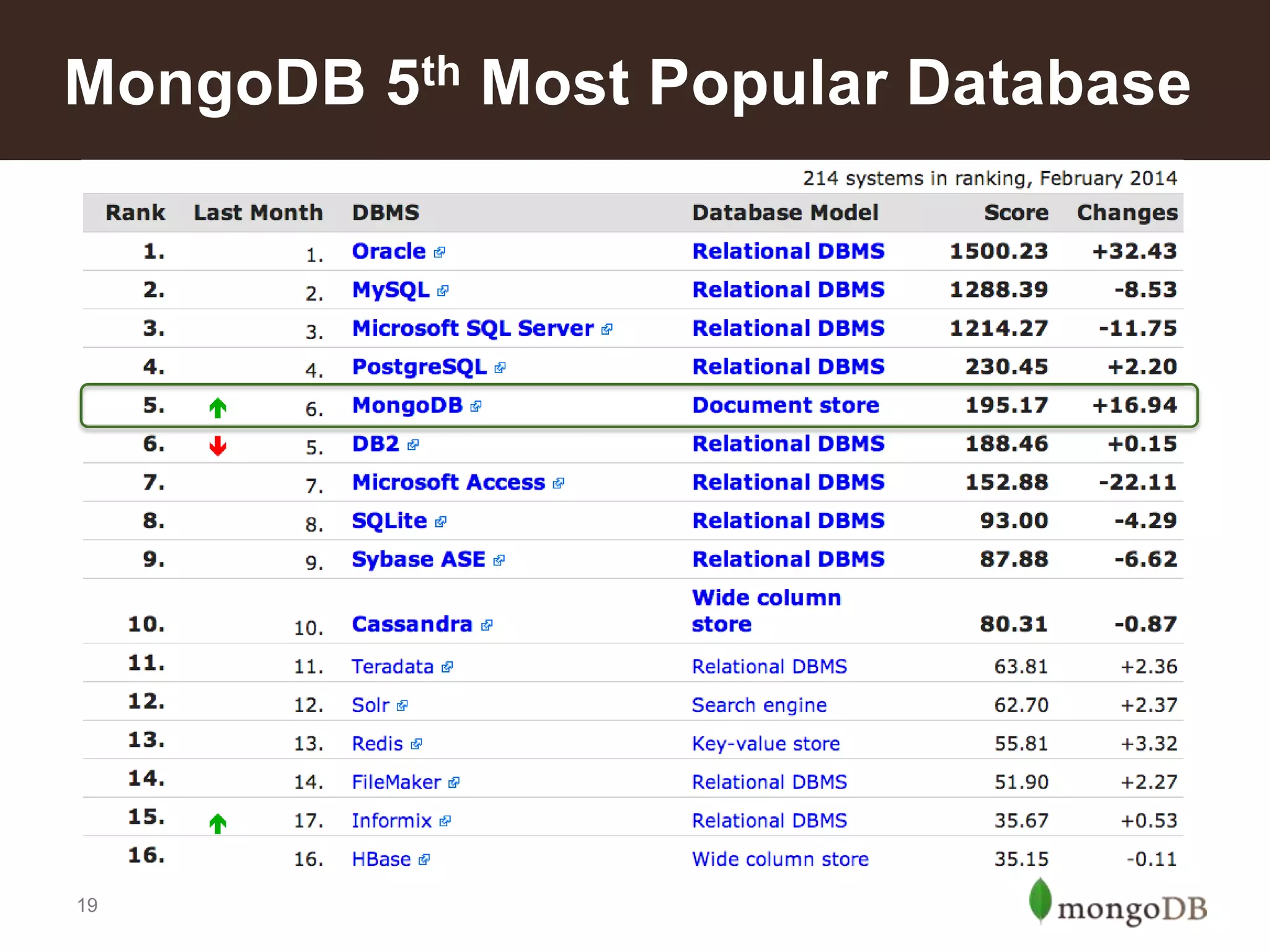Screen dimensions: 1270x952
Task: Open the Informix link
Action: [x=391, y=821]
